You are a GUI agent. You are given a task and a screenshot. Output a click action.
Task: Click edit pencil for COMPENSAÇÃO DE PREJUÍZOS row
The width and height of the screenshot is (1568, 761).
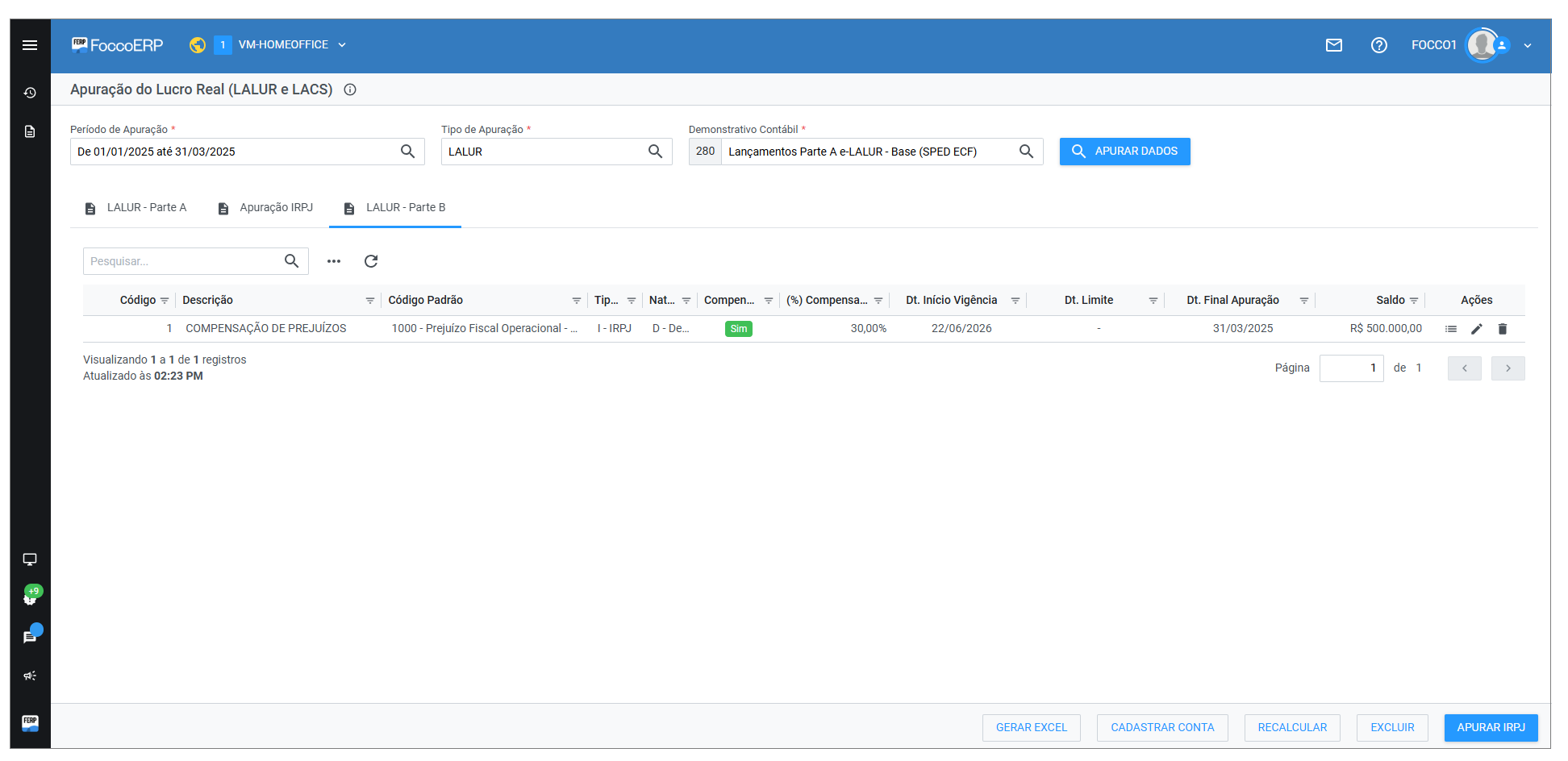click(x=1477, y=329)
